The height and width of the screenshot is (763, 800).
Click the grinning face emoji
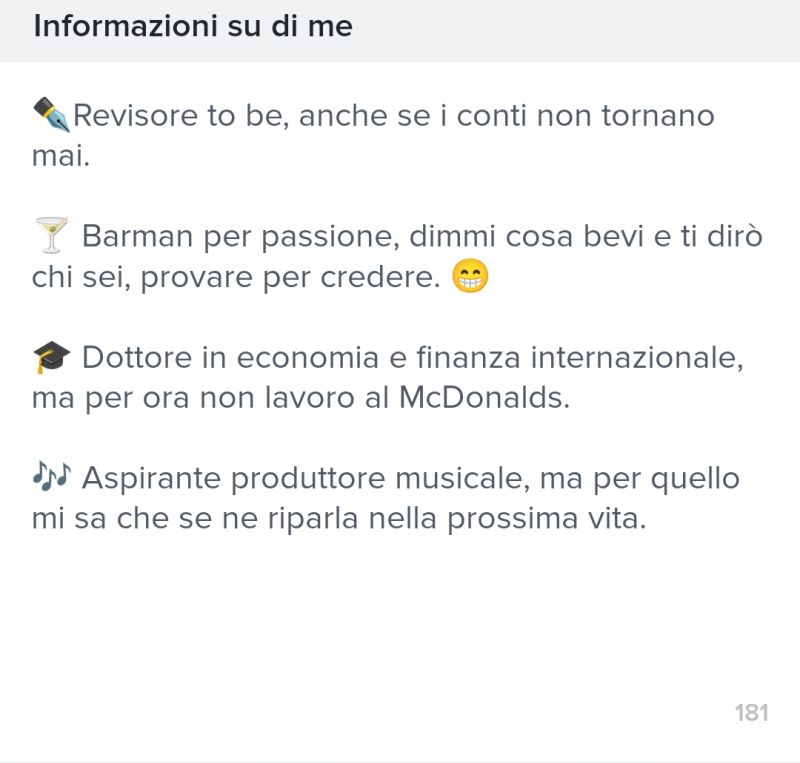click(x=469, y=277)
